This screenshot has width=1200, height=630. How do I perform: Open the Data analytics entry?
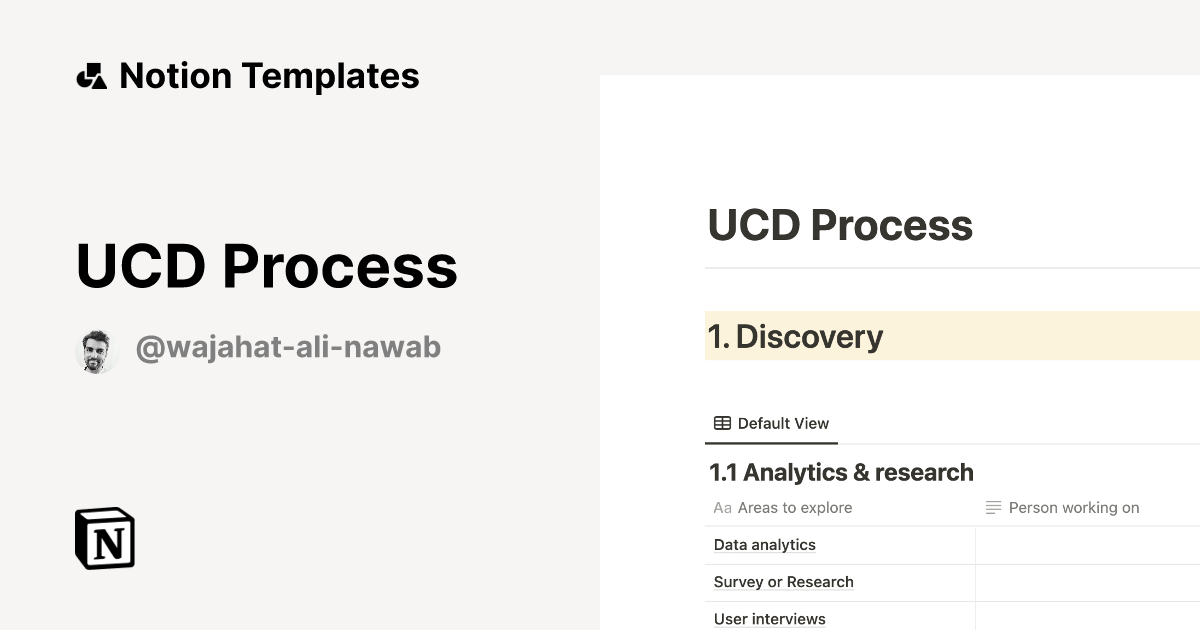coord(764,545)
